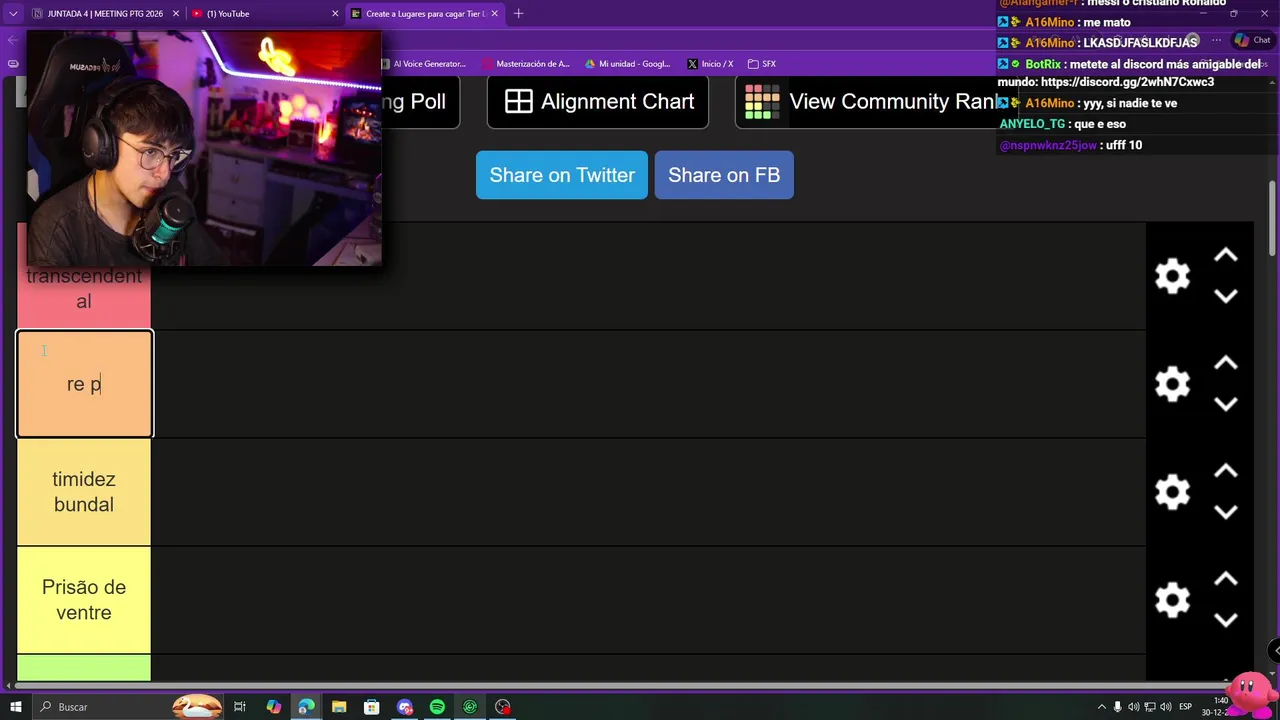Click the page vertical scrollbar
Image resolution: width=1280 pixels, height=720 pixels.
pyautogui.click(x=1272, y=218)
